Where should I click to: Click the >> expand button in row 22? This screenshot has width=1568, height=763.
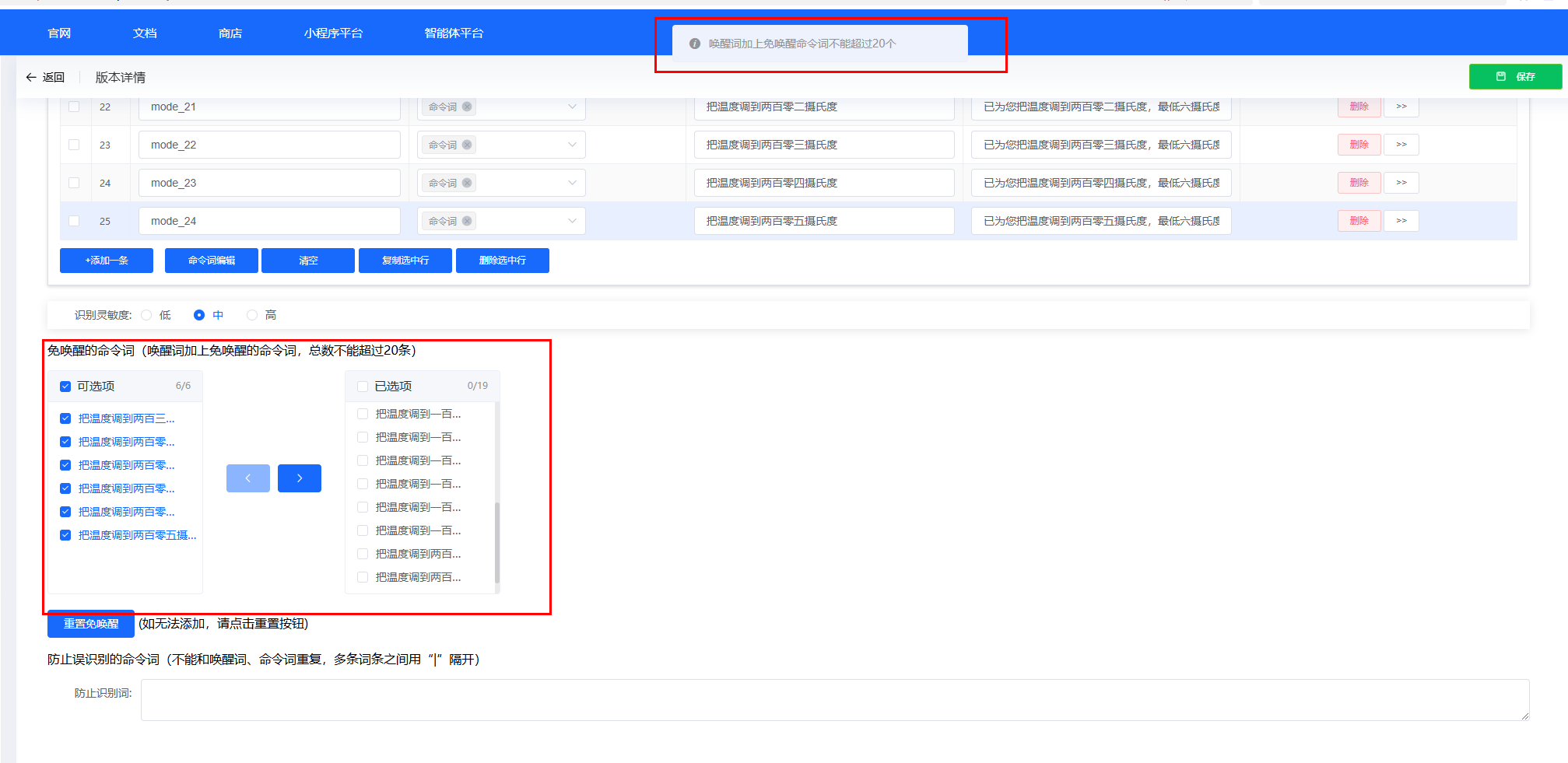pos(1401,107)
